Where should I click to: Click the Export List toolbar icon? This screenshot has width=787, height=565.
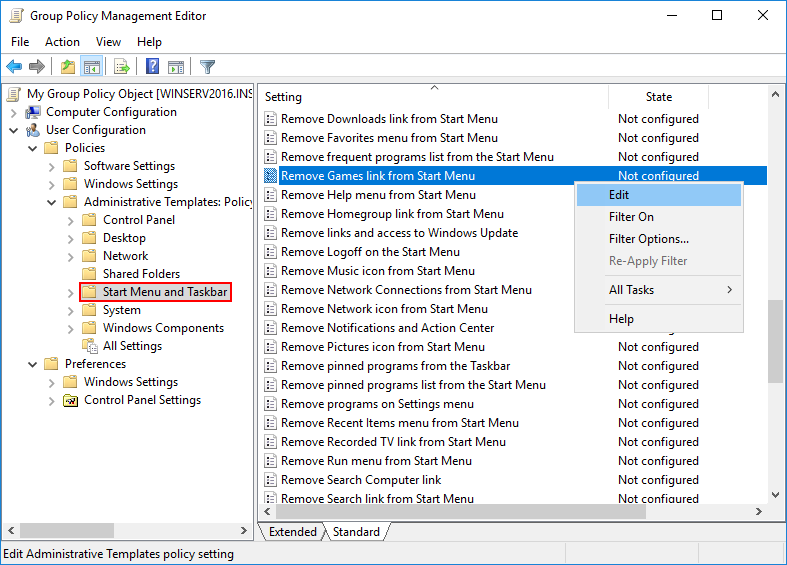pyautogui.click(x=122, y=67)
